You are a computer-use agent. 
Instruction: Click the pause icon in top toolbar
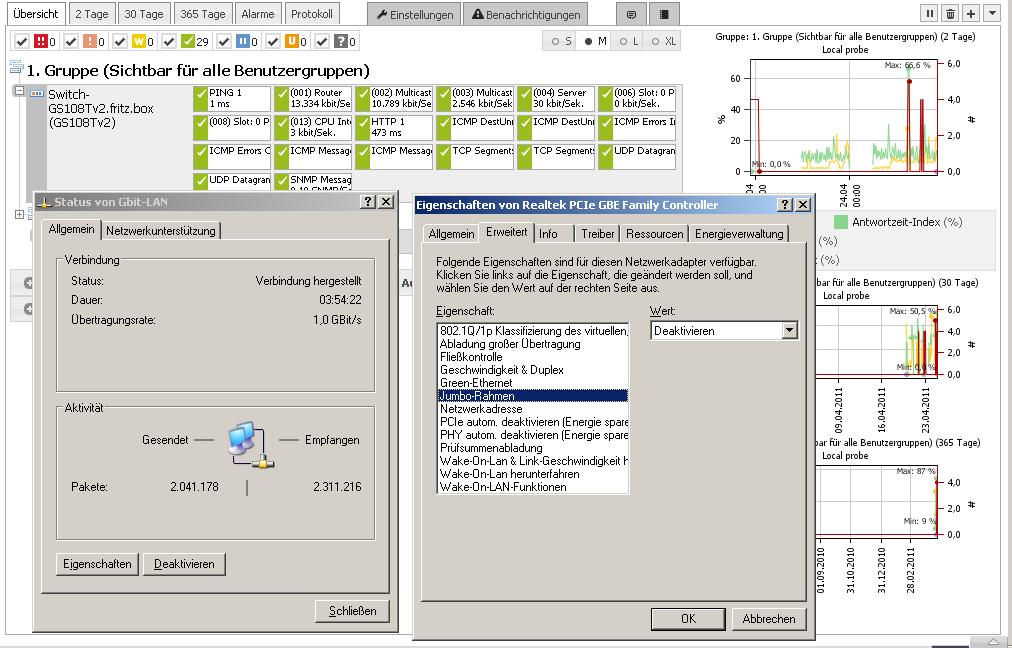(930, 14)
